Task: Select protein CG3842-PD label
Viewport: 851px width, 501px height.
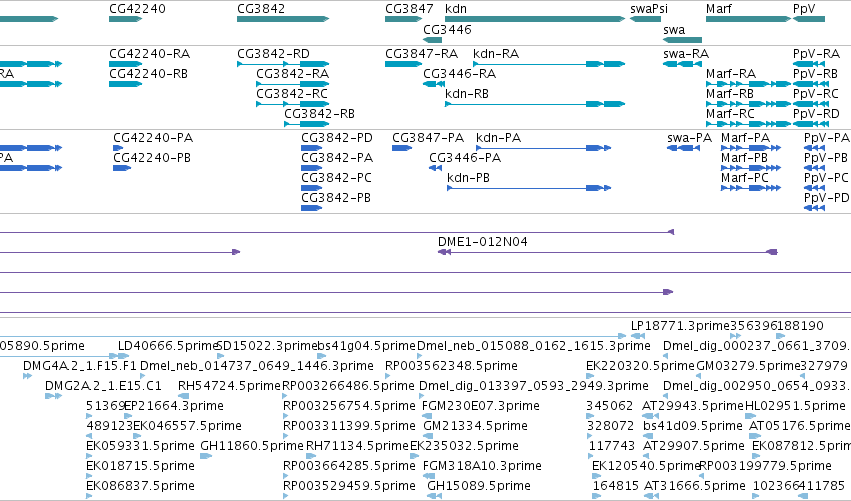Action: coord(337,138)
